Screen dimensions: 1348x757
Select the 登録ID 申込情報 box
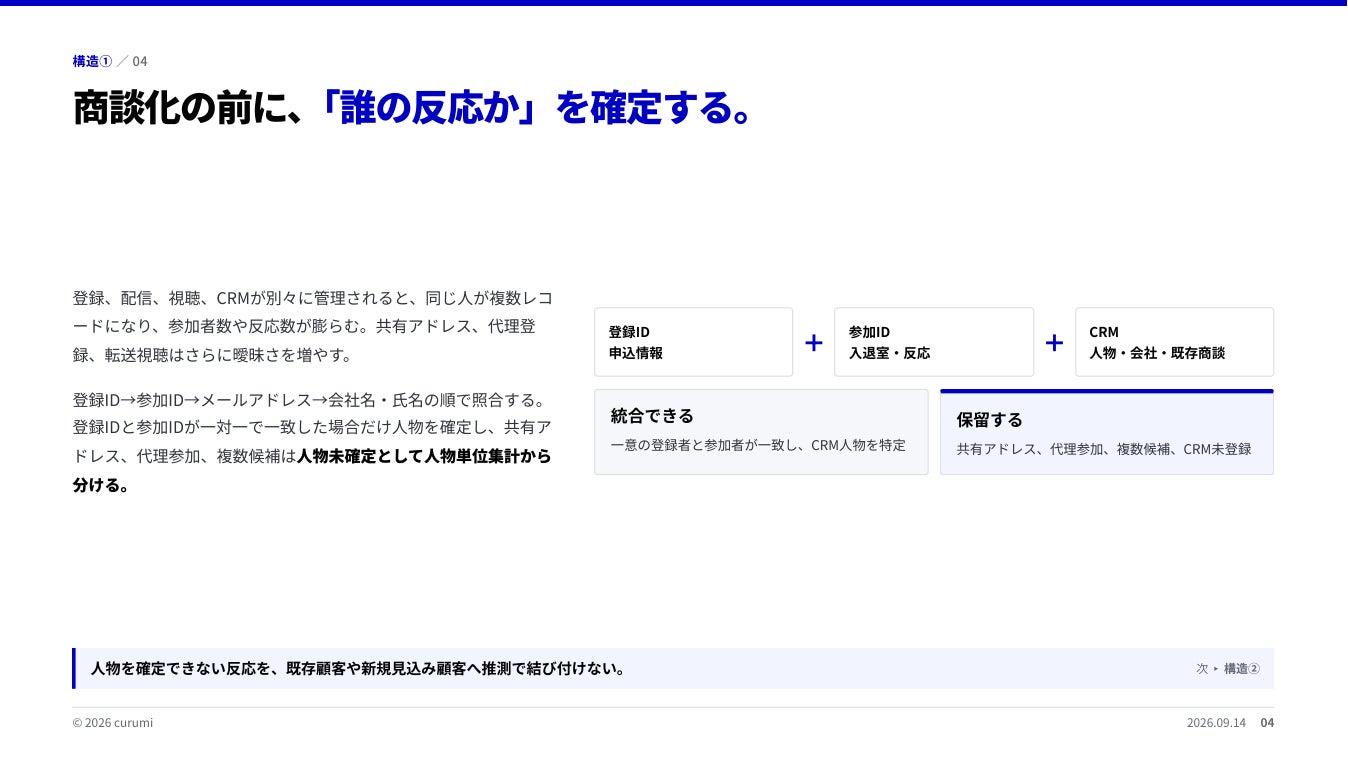pos(693,342)
